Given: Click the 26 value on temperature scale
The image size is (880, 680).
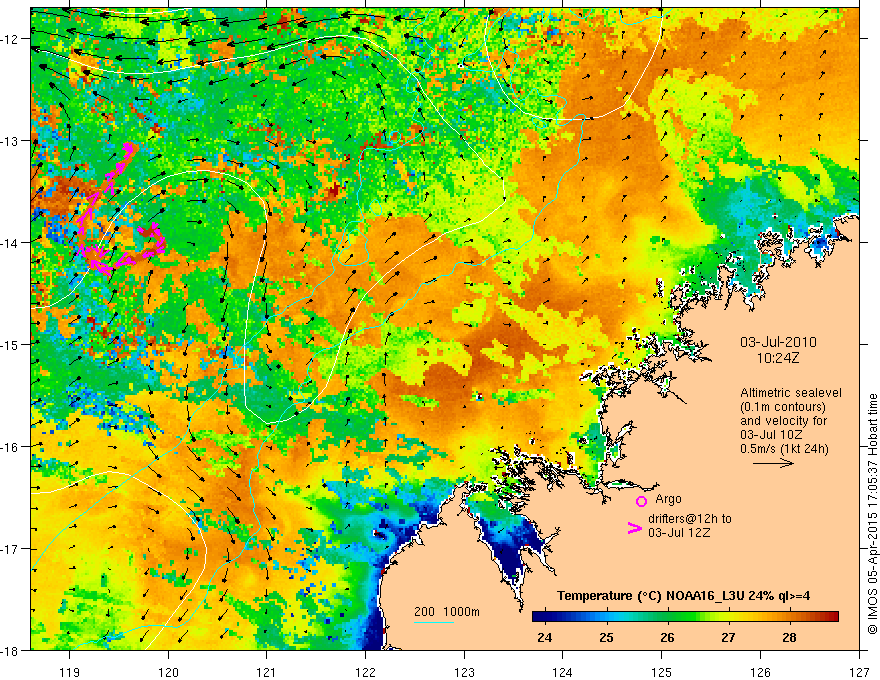Looking at the screenshot, I should pyautogui.click(x=667, y=637).
